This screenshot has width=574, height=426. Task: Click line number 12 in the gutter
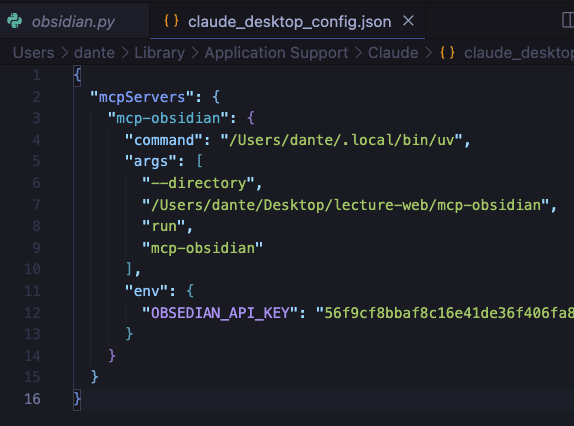[32, 313]
